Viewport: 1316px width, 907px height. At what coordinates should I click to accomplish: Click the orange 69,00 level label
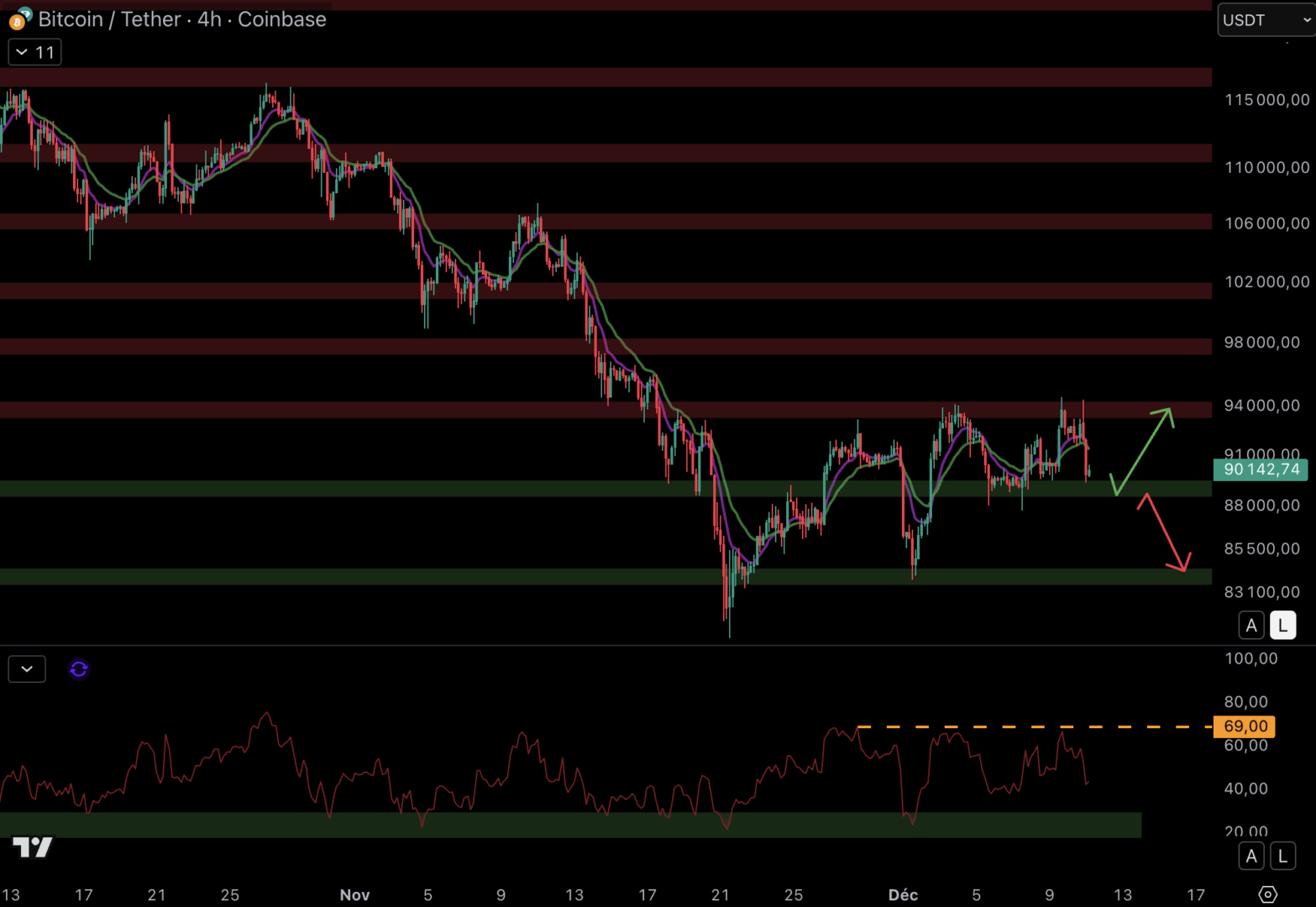tap(1245, 726)
